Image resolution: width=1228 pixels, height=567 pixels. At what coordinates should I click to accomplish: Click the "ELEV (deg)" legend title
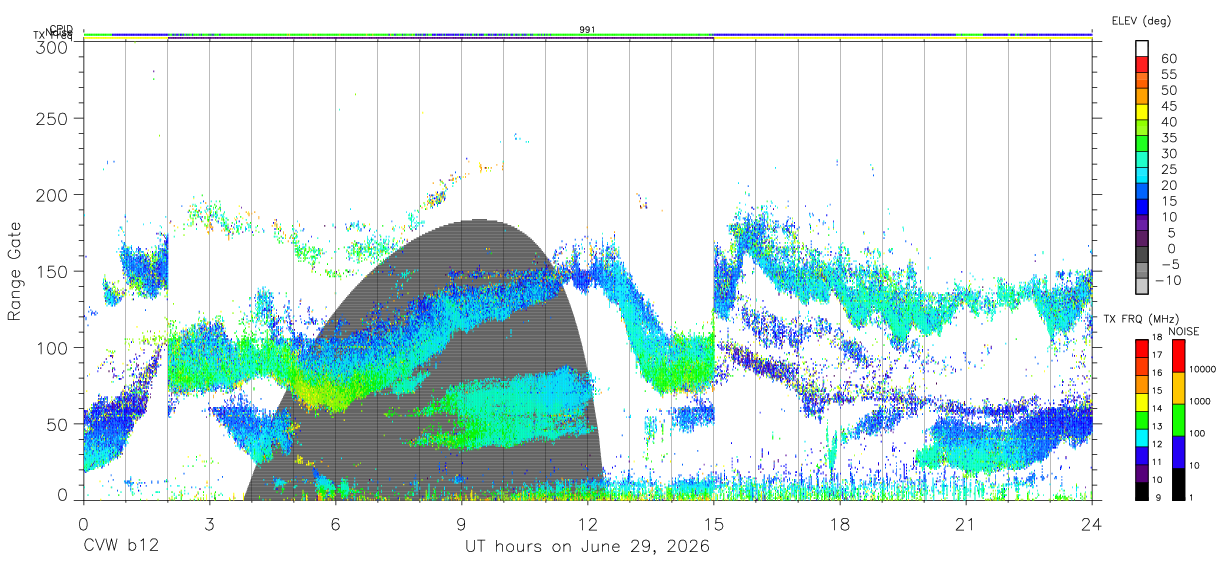(1141, 20)
